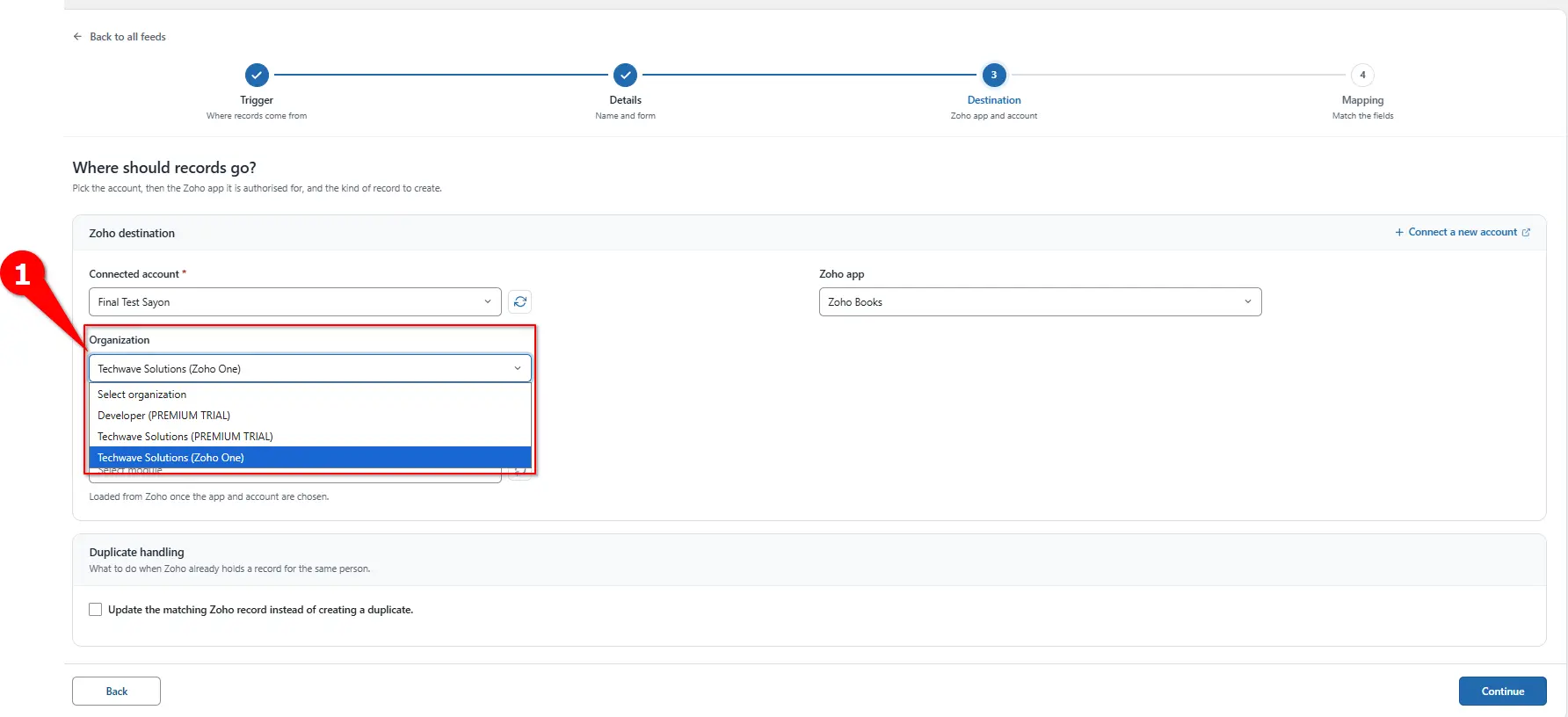
Task: Click the Destination step label
Action: tap(994, 100)
